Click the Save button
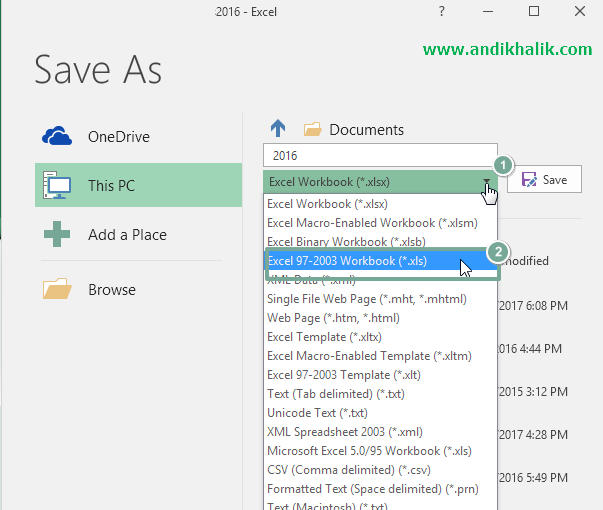 (544, 179)
